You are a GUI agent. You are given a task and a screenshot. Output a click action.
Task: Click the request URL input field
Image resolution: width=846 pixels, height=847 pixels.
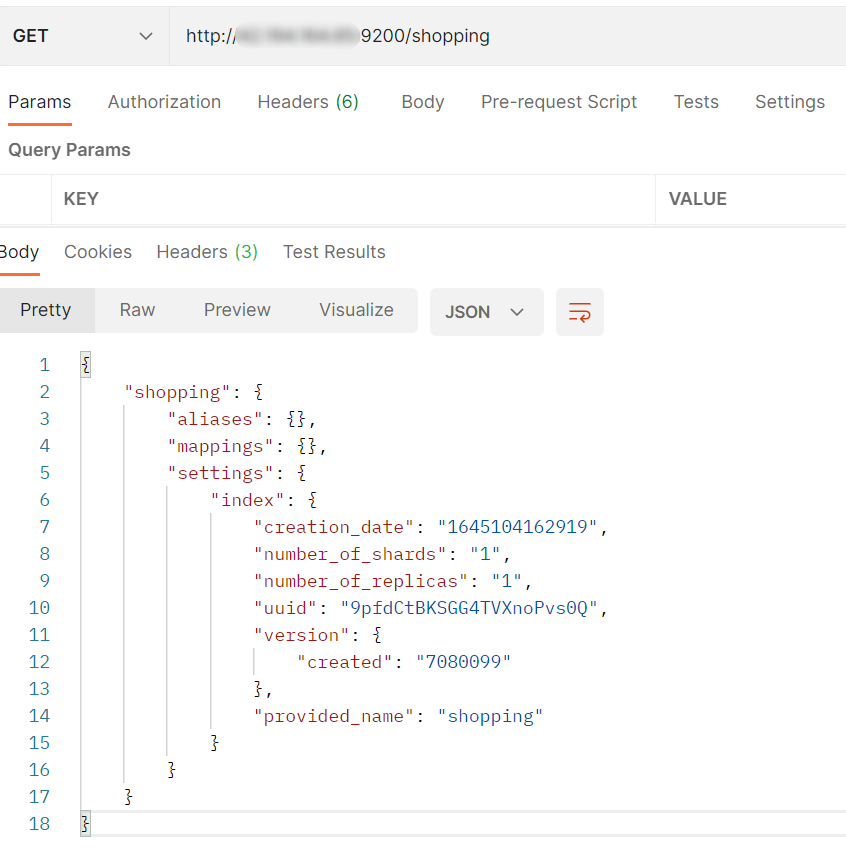click(x=500, y=36)
